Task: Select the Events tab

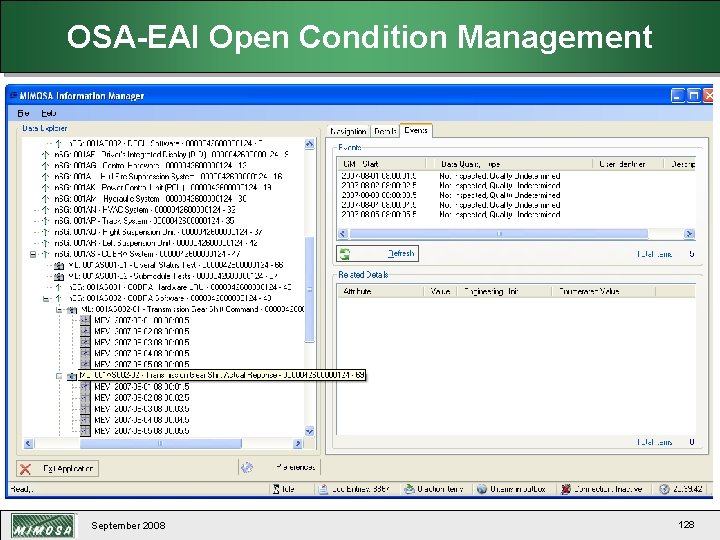Action: coord(416,130)
